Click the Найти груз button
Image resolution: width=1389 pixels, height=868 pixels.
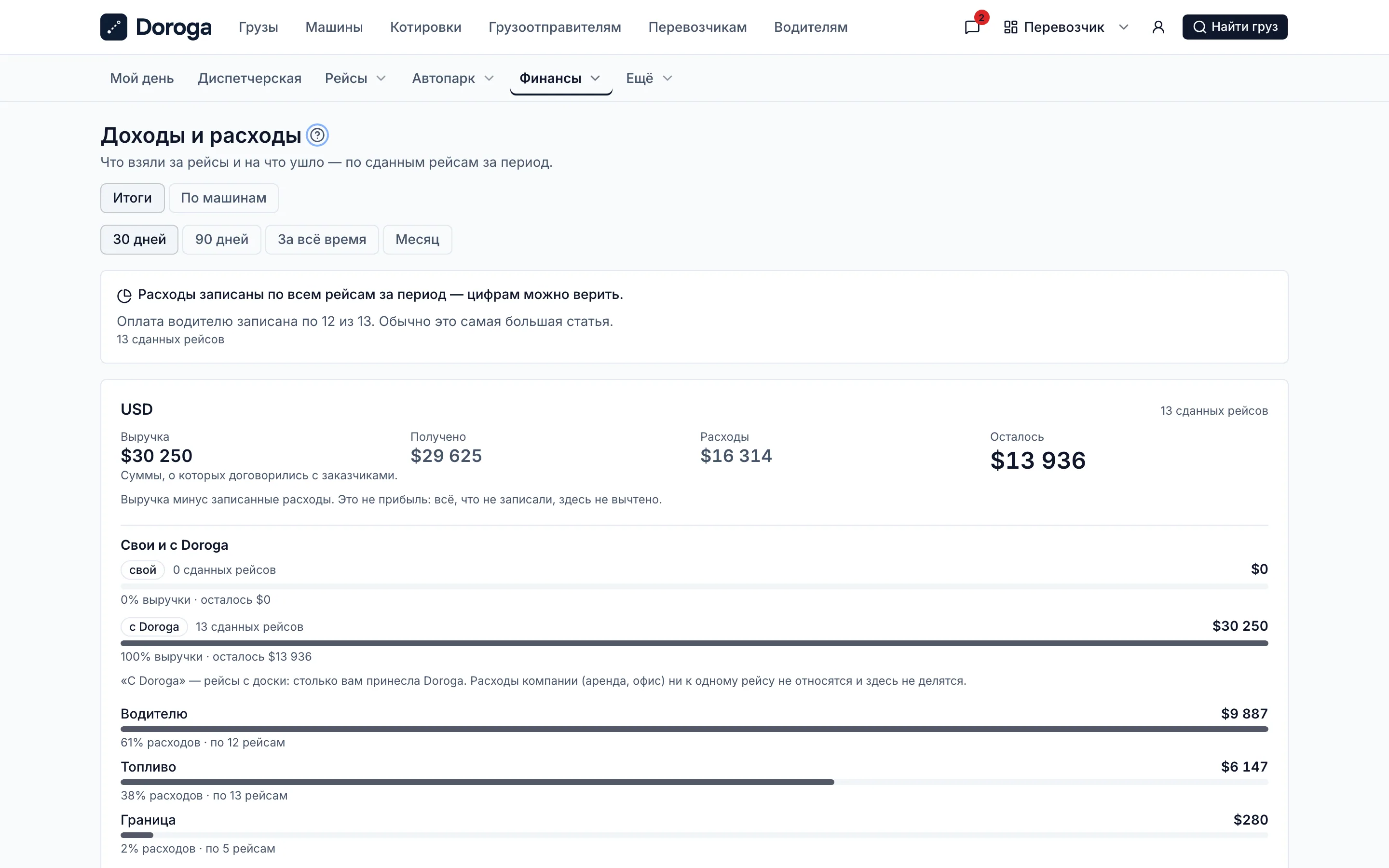click(1235, 27)
